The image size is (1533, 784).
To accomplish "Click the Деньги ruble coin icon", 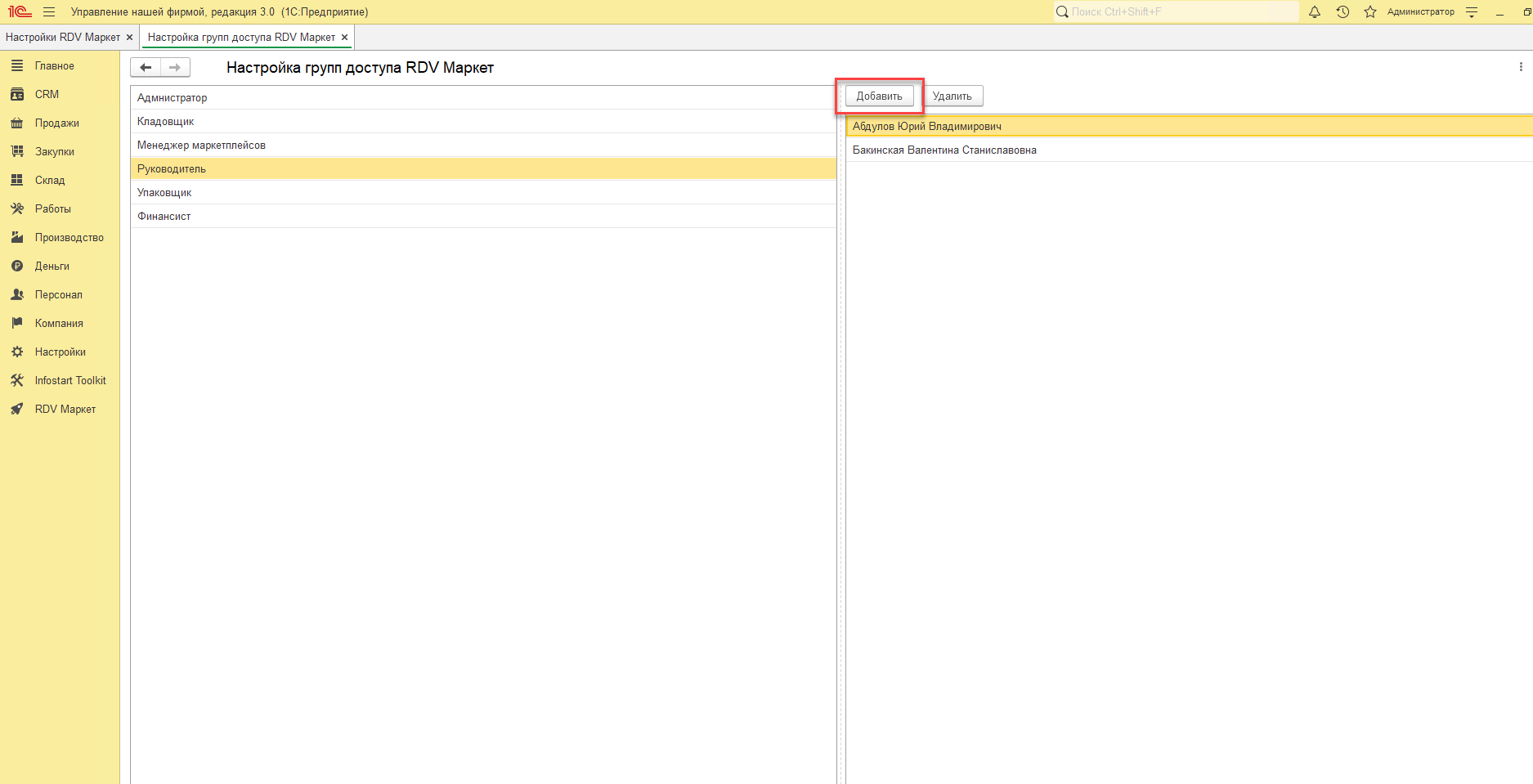I will pos(17,266).
